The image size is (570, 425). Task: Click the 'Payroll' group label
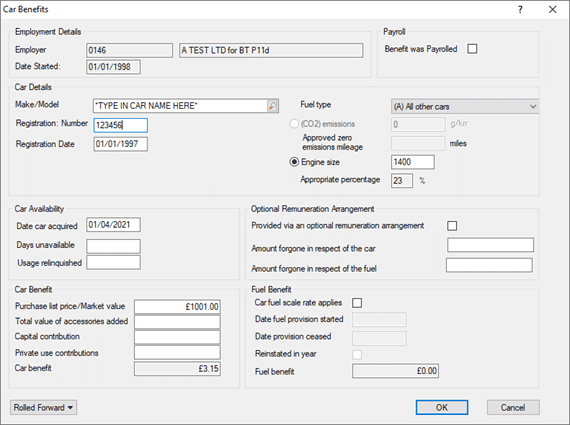tap(394, 32)
